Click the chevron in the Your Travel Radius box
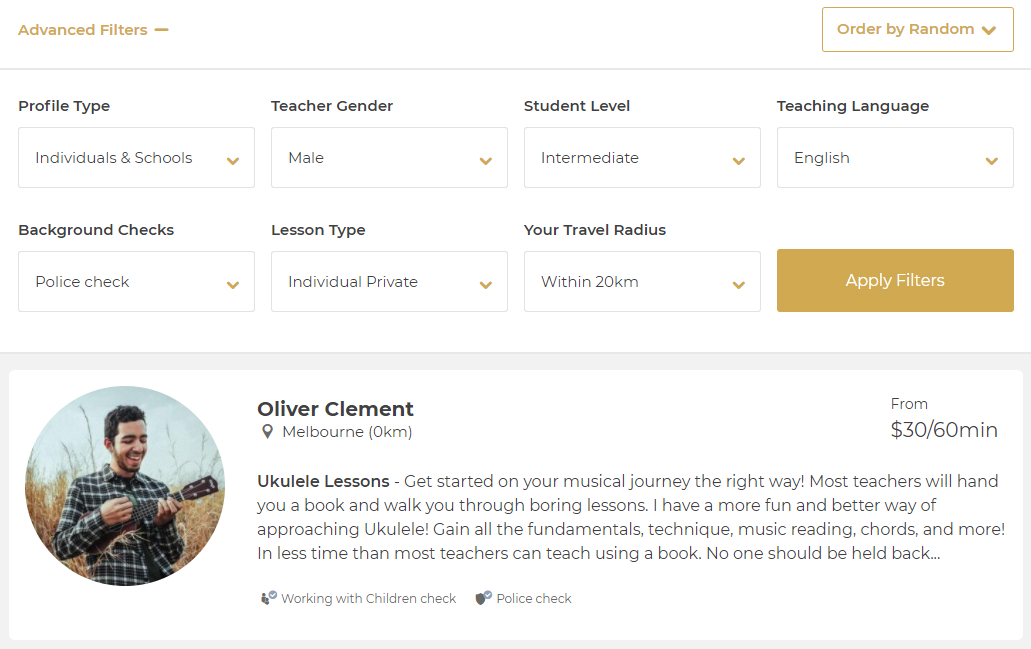Image resolution: width=1031 pixels, height=649 pixels. [x=738, y=285]
